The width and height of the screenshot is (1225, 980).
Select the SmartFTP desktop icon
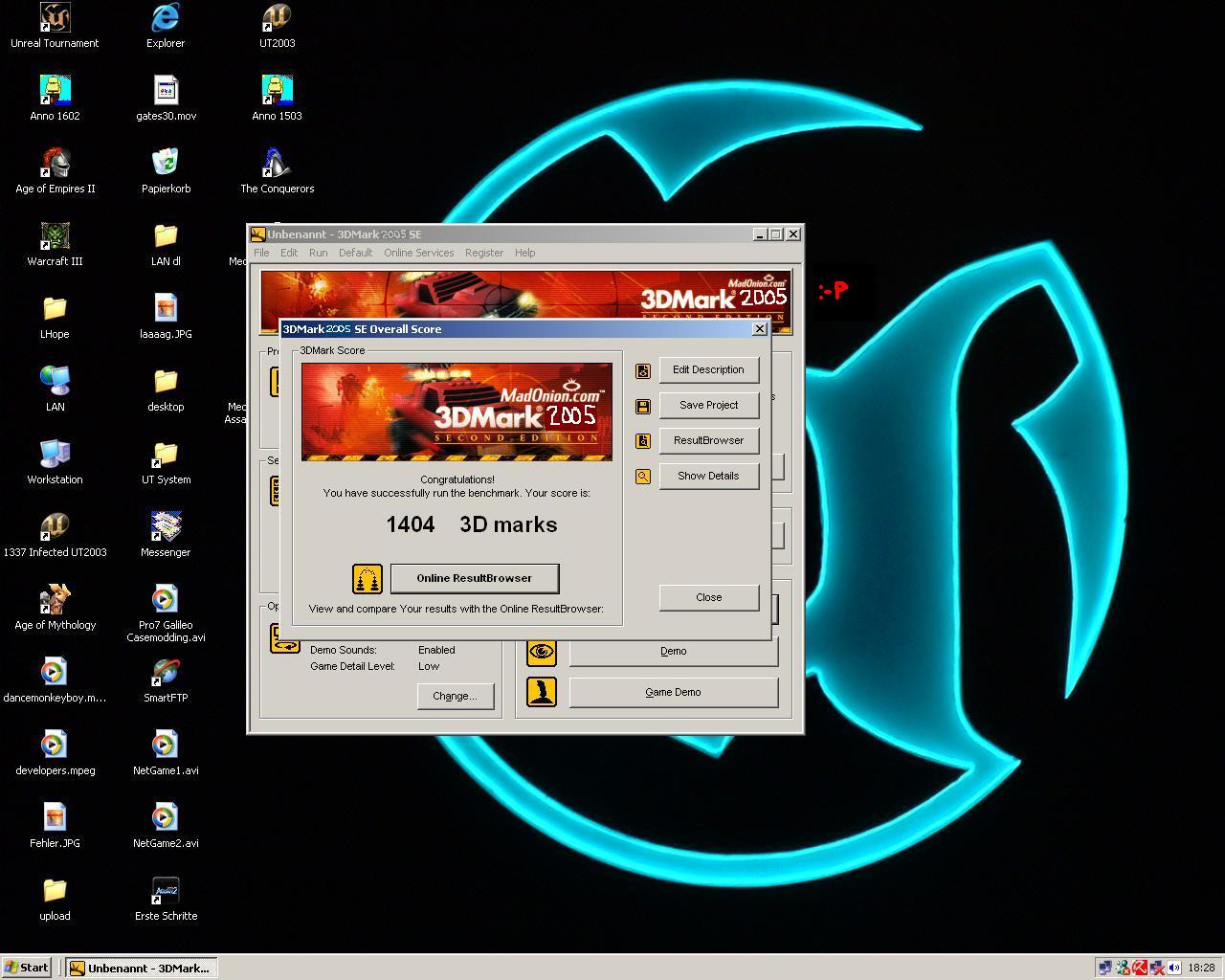click(166, 674)
